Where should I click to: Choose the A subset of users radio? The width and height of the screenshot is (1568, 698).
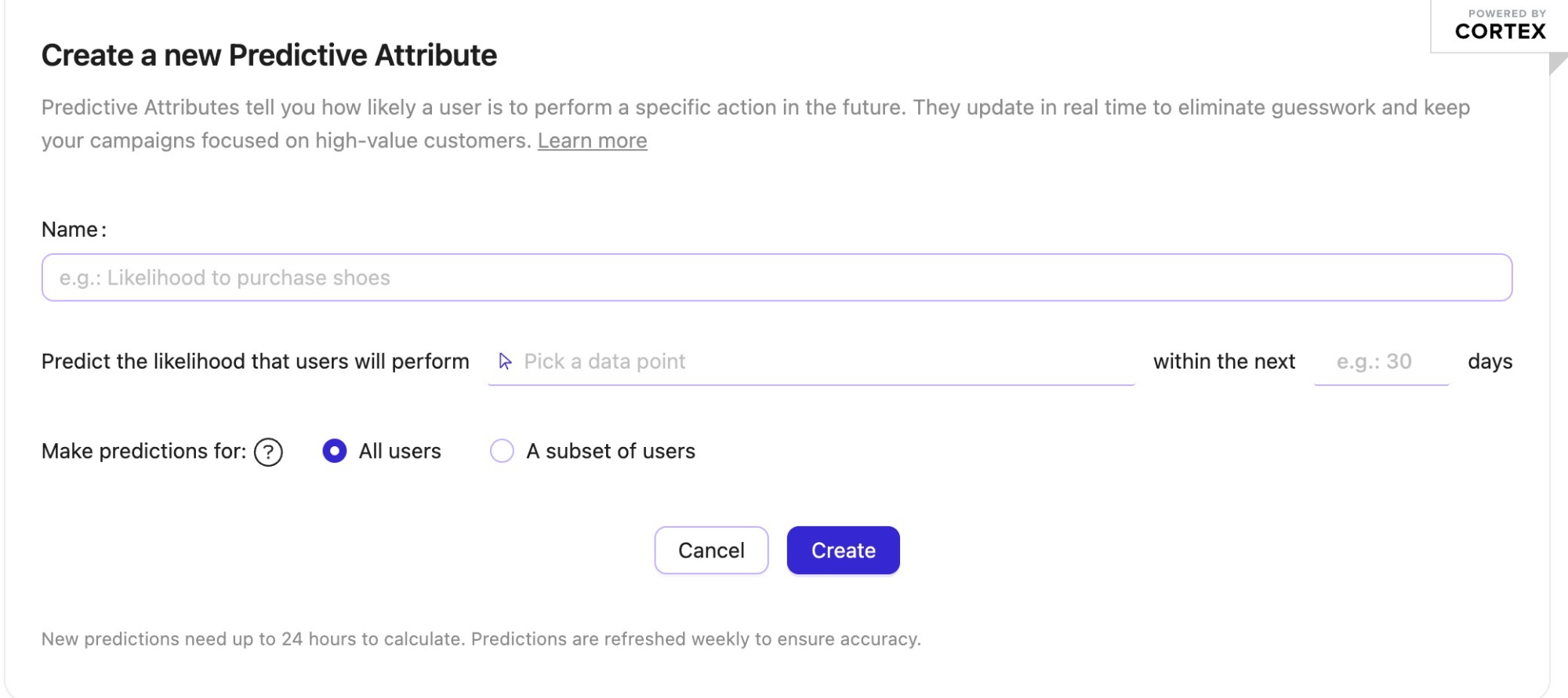(502, 451)
